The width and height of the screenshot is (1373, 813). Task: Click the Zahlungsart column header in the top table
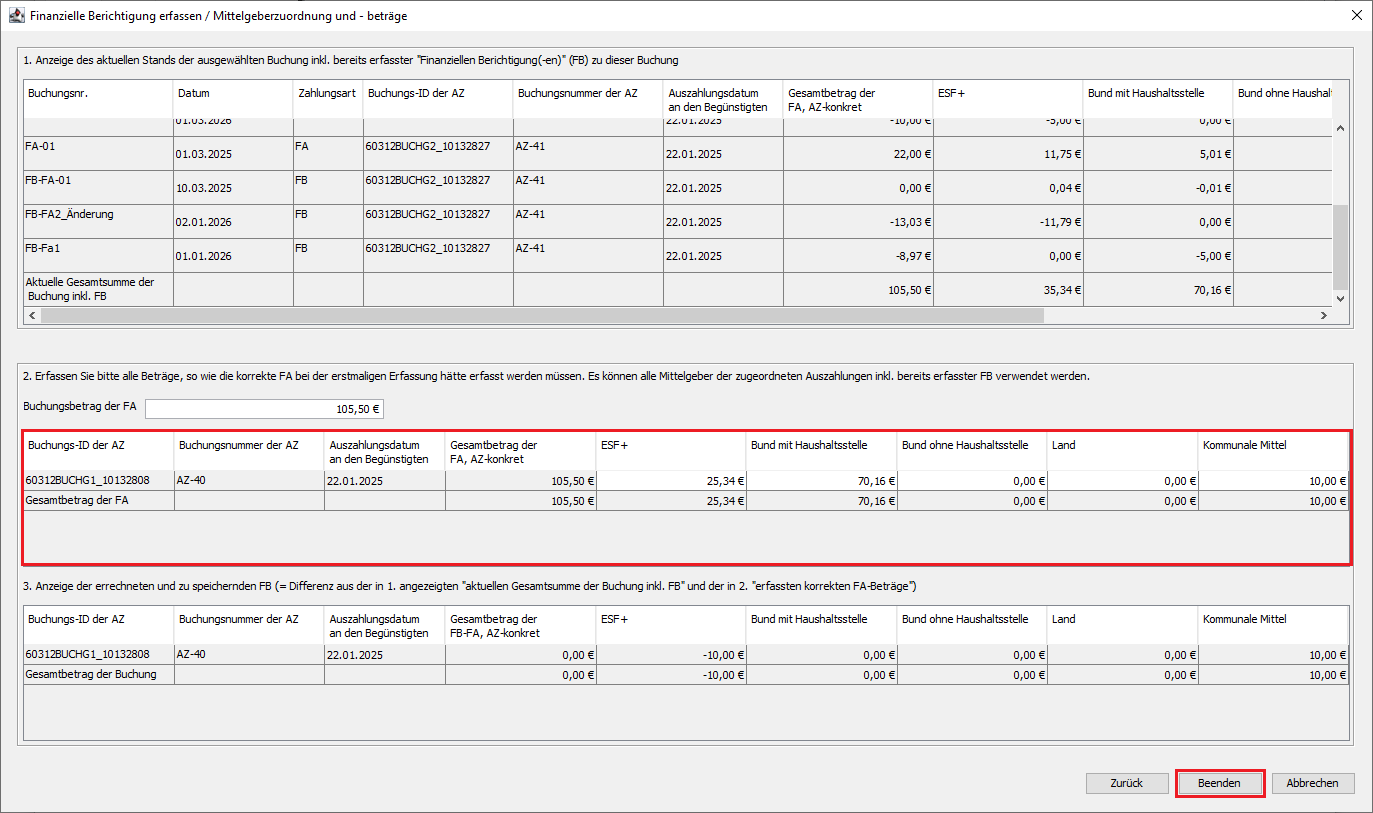pos(327,93)
